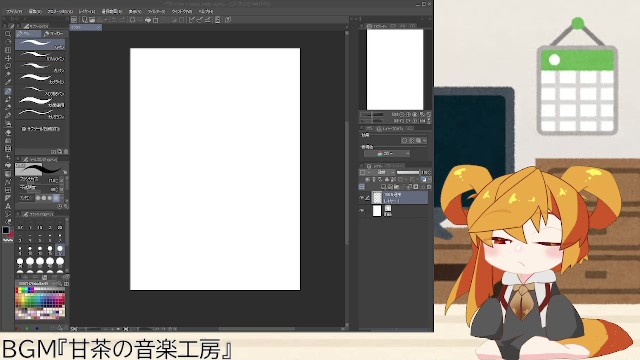The height and width of the screenshot is (360, 640).
Task: Click New raster layer icon in Layer panel
Action: 383,187
